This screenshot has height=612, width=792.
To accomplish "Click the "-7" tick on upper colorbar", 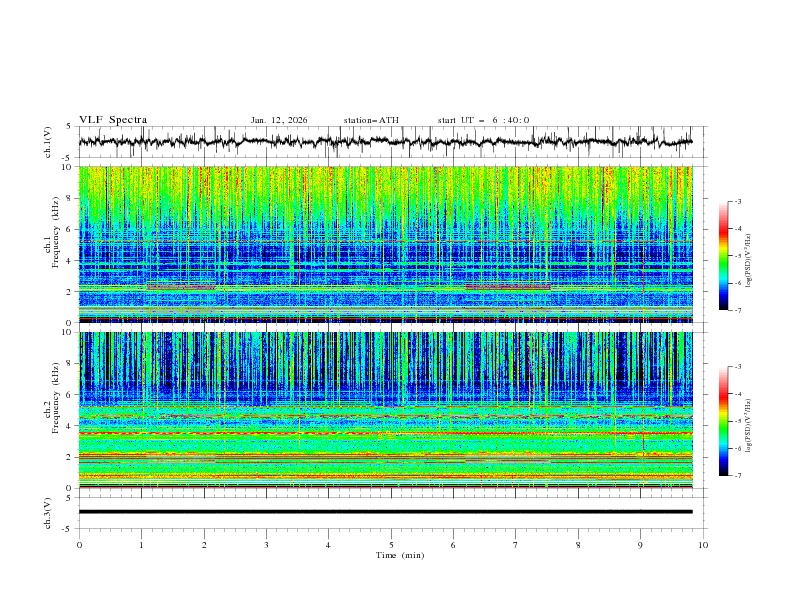I will pyautogui.click(x=737, y=310).
